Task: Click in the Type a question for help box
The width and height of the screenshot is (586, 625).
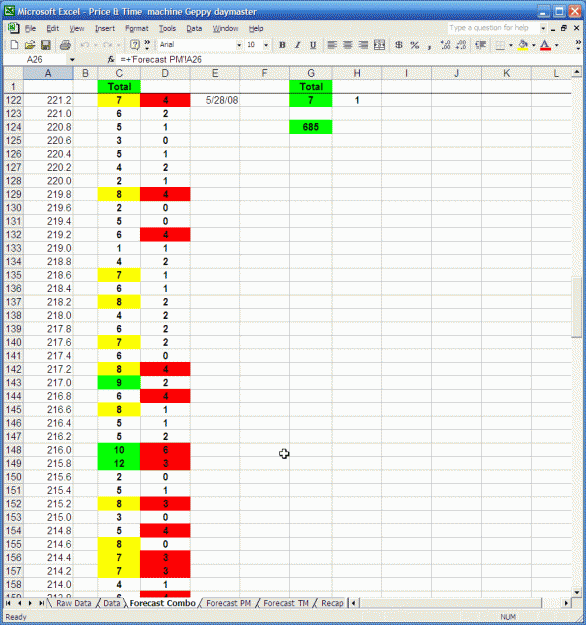Action: 492,28
